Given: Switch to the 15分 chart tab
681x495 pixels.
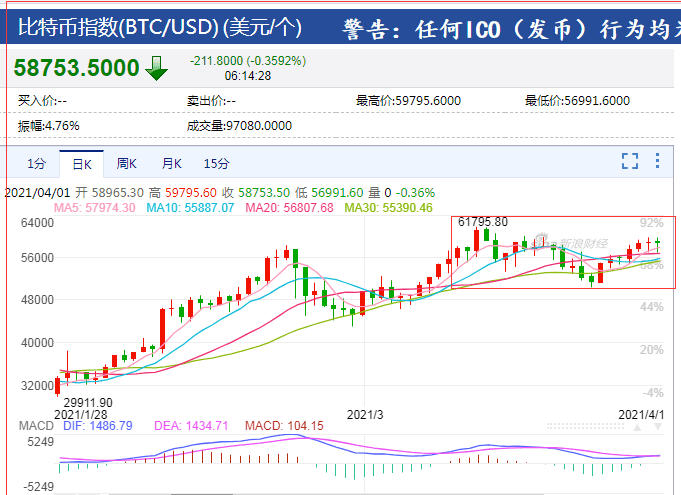Looking at the screenshot, I should [x=216, y=164].
